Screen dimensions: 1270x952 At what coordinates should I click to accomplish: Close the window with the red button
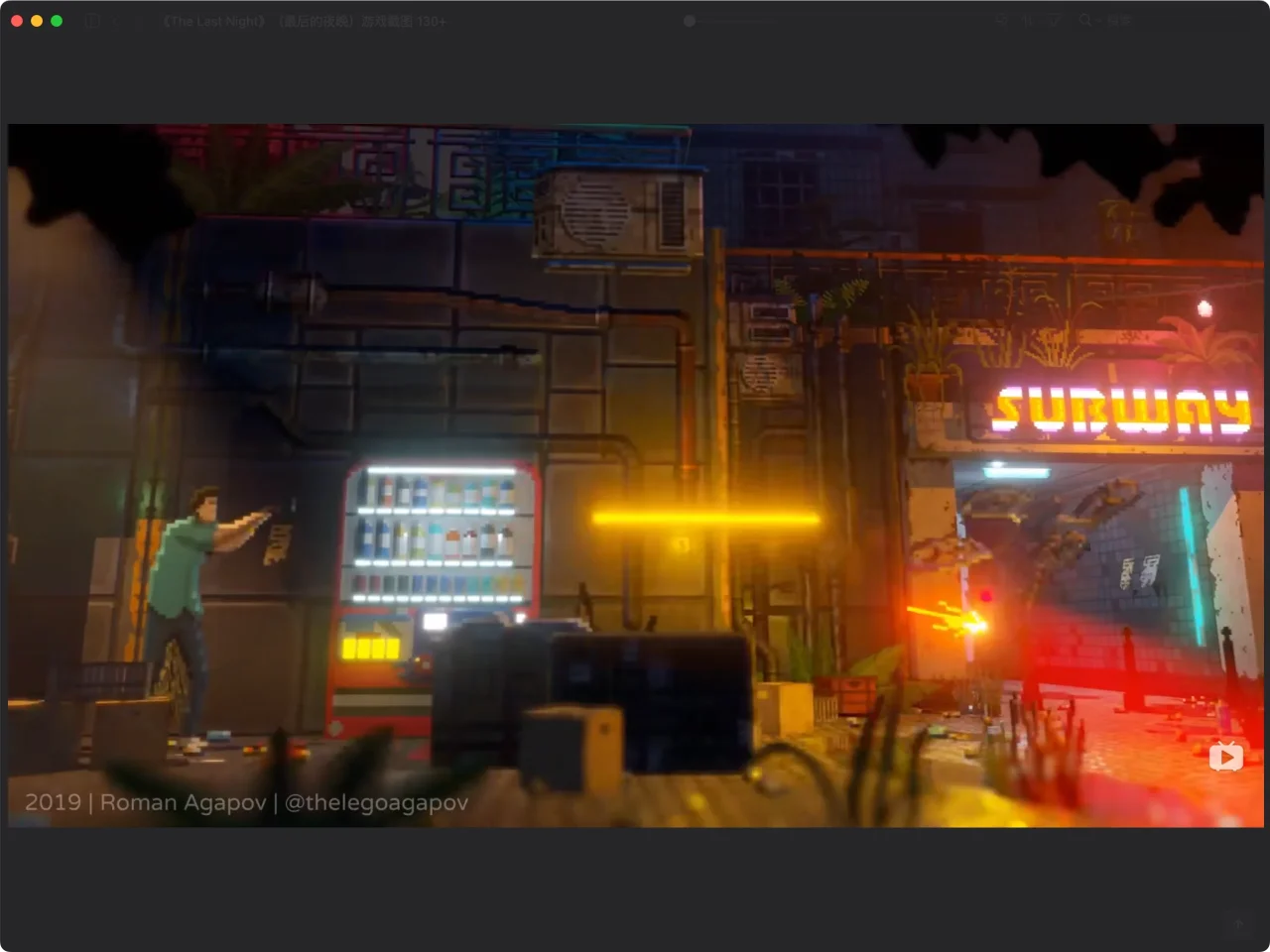[17, 21]
